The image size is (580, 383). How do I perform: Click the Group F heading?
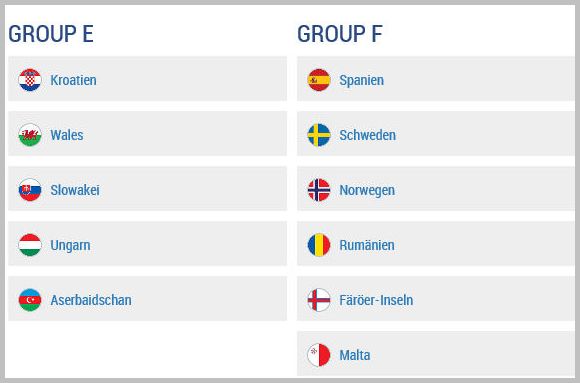pos(340,34)
